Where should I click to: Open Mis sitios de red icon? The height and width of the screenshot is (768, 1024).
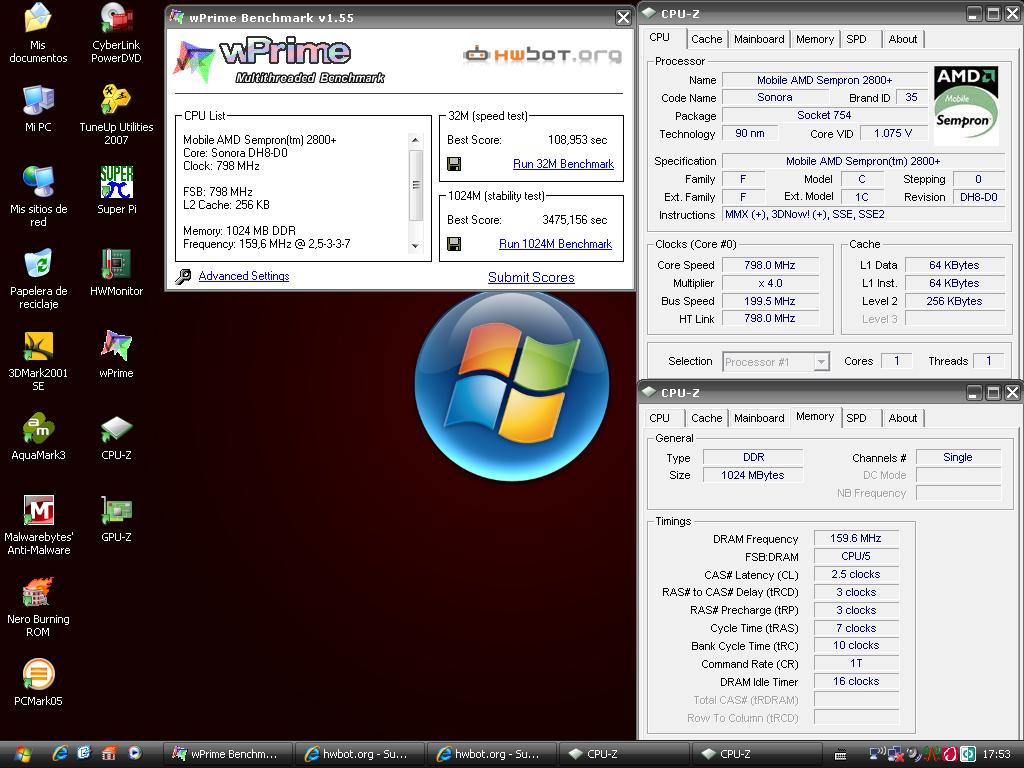pyautogui.click(x=38, y=197)
